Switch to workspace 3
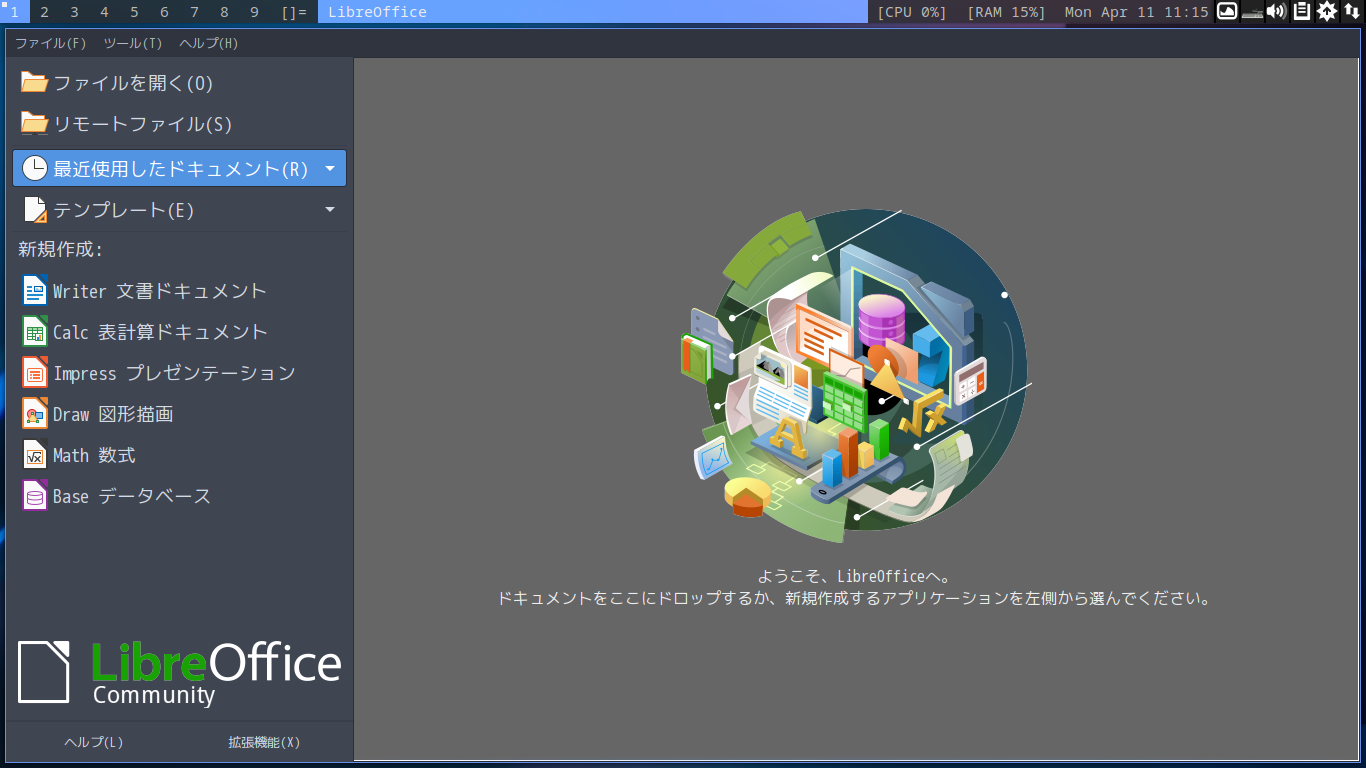This screenshot has height=768, width=1366. coord(74,12)
